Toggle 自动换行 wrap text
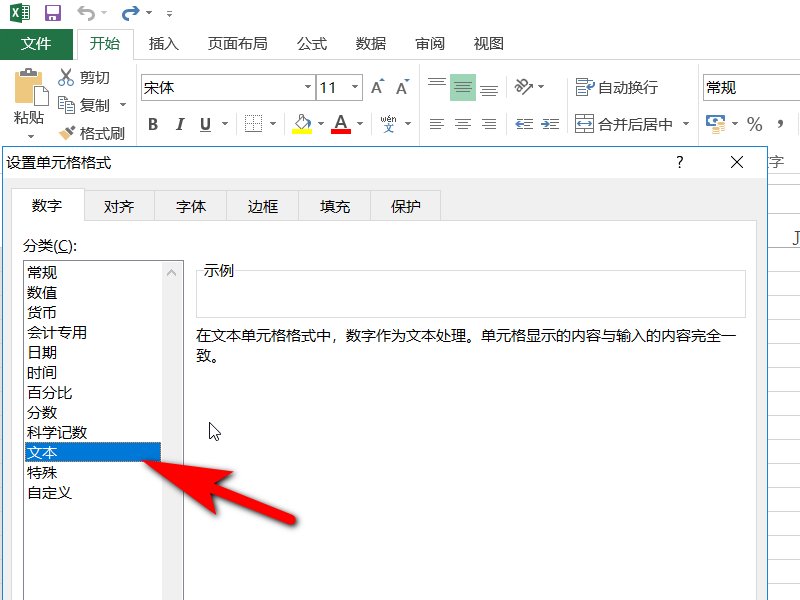 pyautogui.click(x=618, y=87)
